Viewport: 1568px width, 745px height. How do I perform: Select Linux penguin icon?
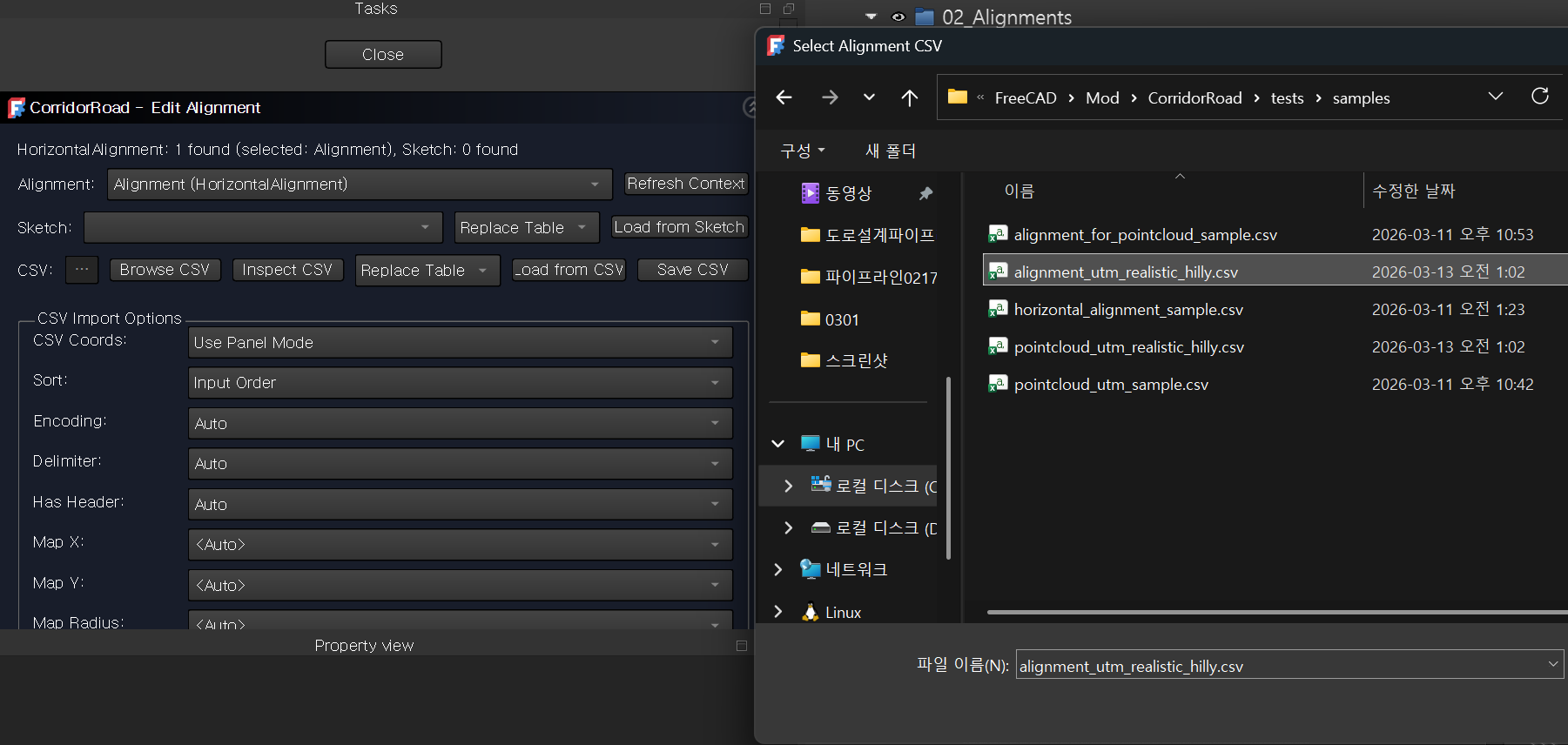(x=810, y=612)
